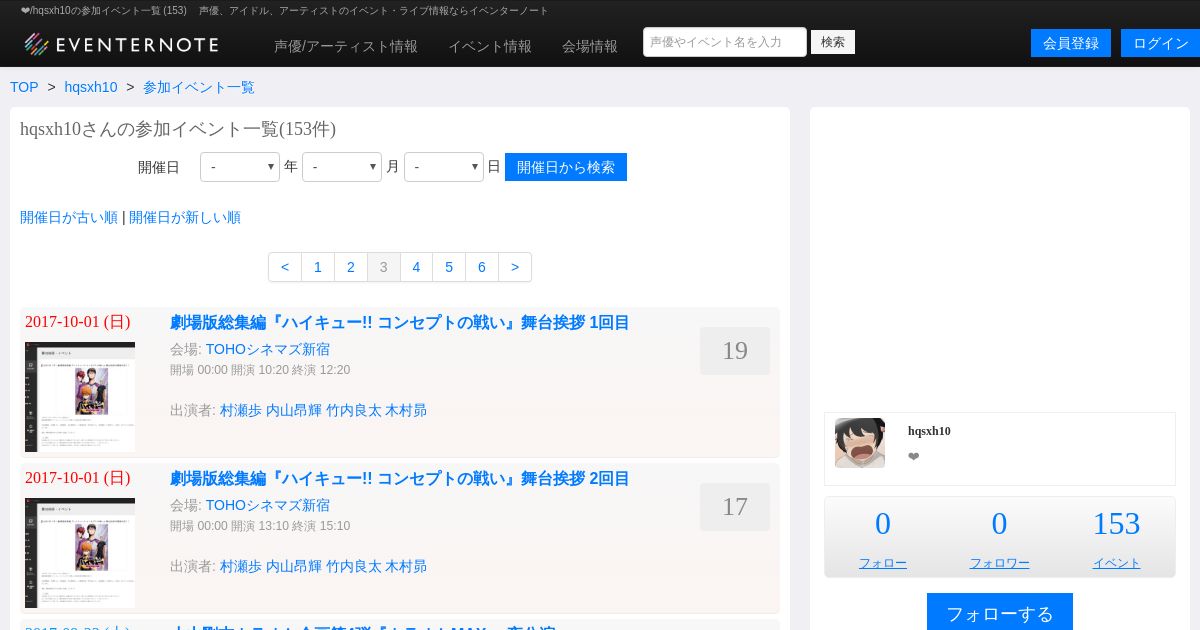The width and height of the screenshot is (1200, 630).
Task: Go to pagination page 5
Action: (449, 267)
